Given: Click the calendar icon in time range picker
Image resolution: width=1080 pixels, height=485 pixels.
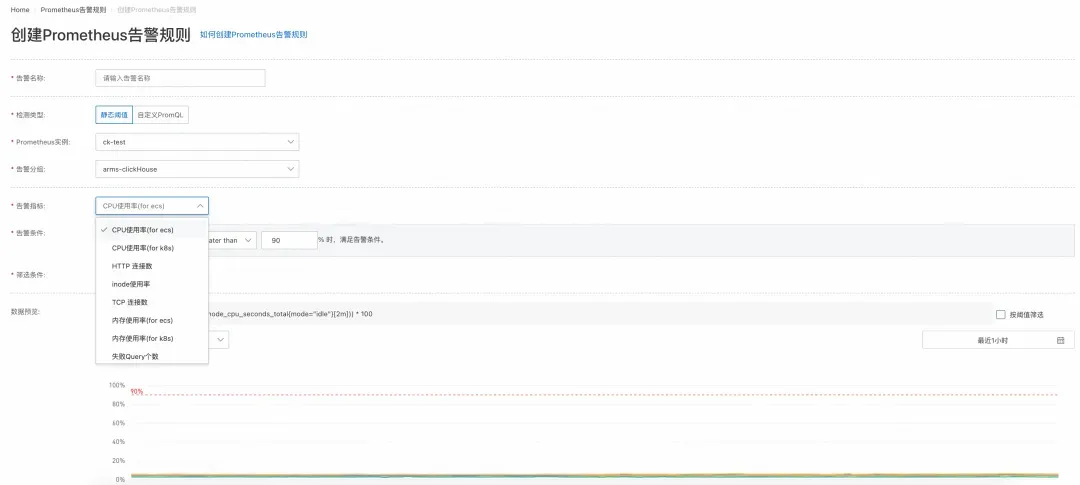Looking at the screenshot, I should (x=1061, y=340).
